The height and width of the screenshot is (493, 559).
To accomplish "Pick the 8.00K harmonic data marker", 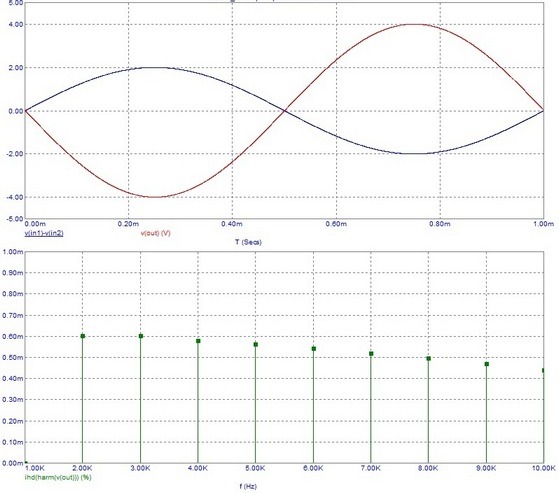I will click(x=429, y=358).
